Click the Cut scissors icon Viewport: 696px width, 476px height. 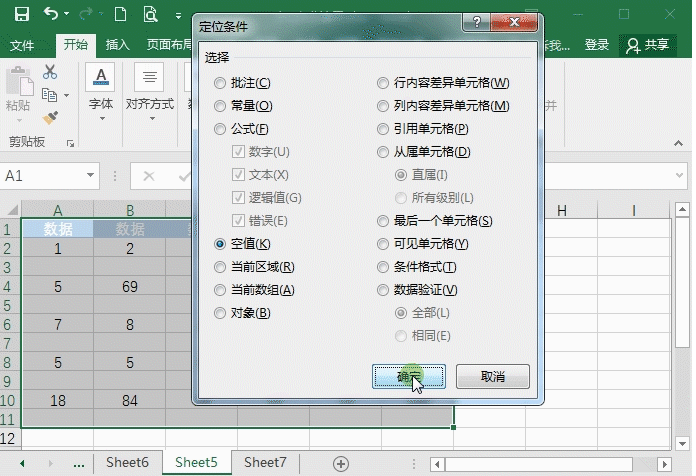50,72
